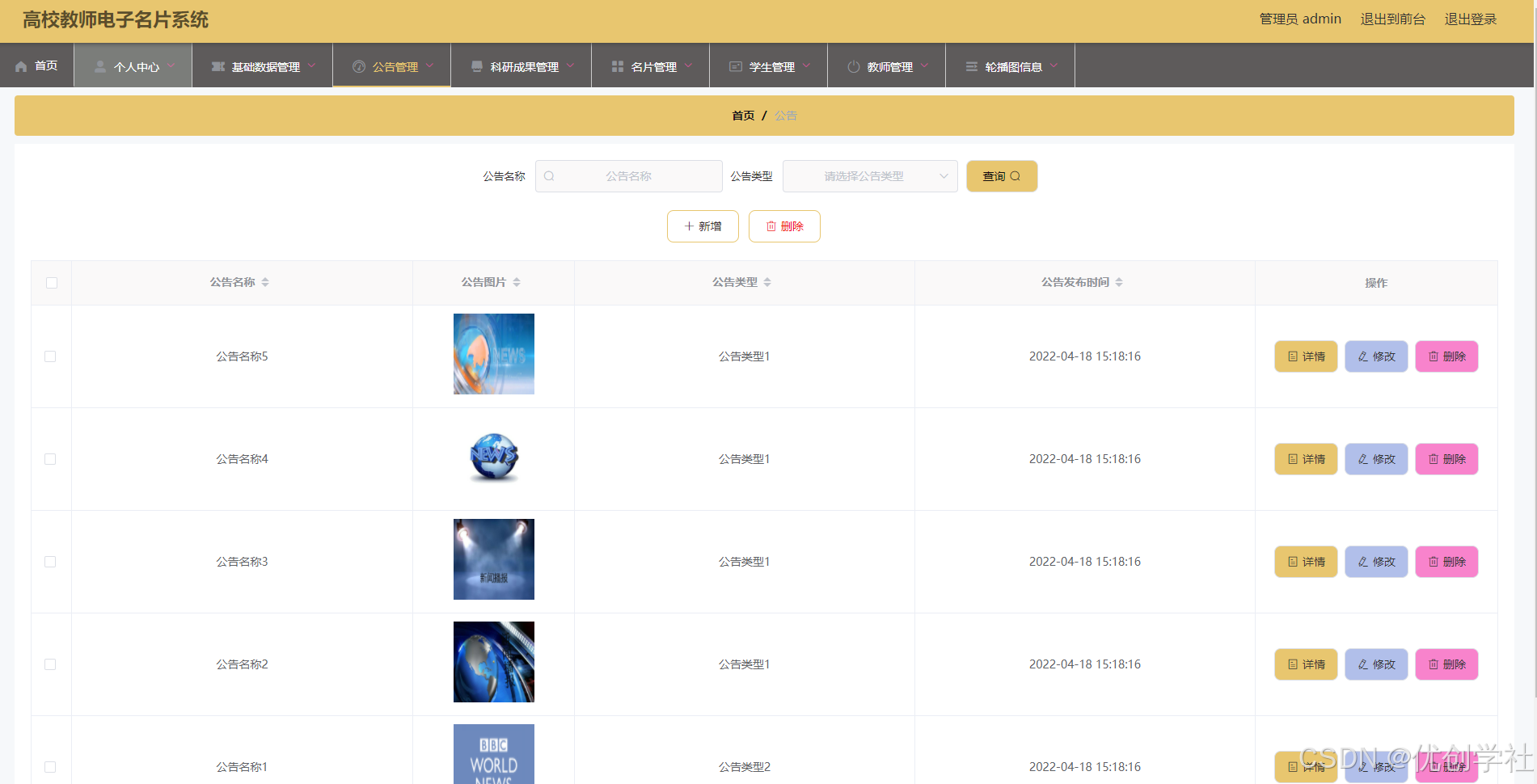This screenshot has width=1537, height=784.
Task: Click the 新增 add button
Action: (703, 226)
